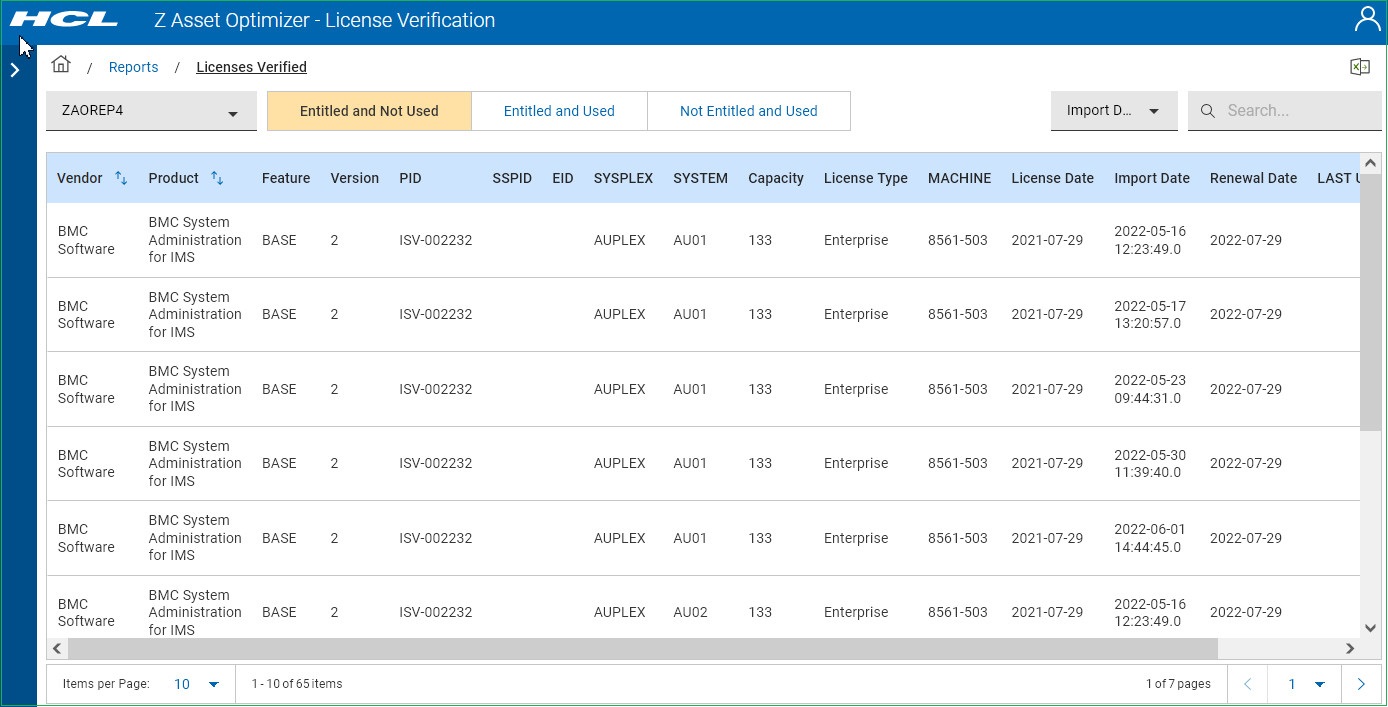Viewport: 1388px width, 707px height.
Task: Click the Licenses Verified breadcrumb link
Action: click(x=251, y=67)
